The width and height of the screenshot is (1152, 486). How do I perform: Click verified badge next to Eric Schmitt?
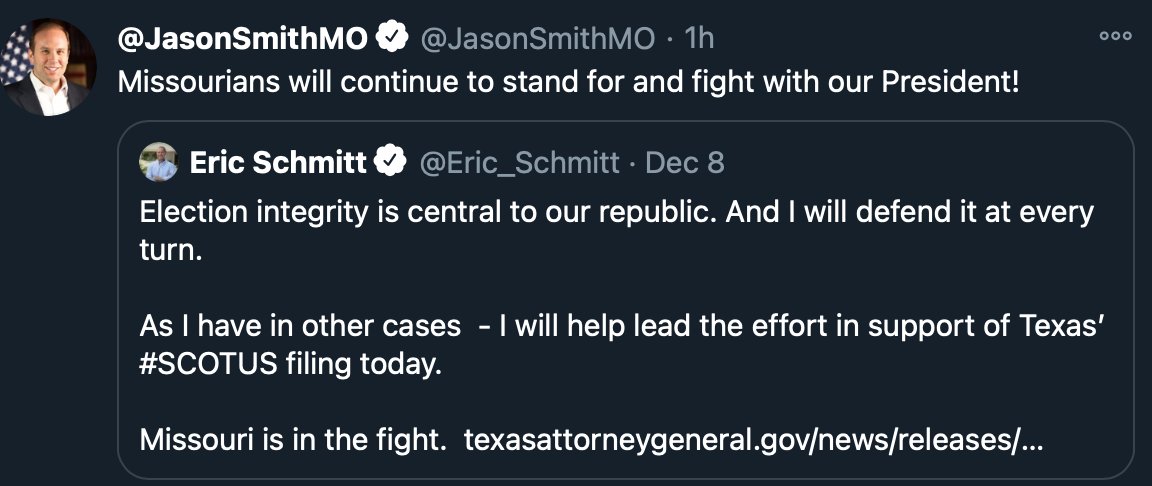pyautogui.click(x=391, y=163)
